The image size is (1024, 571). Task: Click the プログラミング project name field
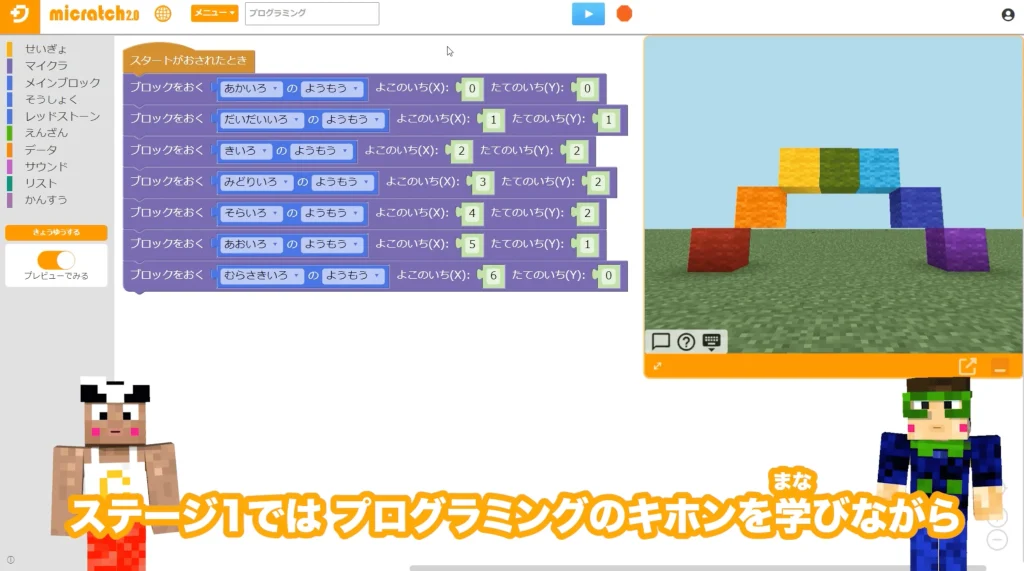pos(312,14)
